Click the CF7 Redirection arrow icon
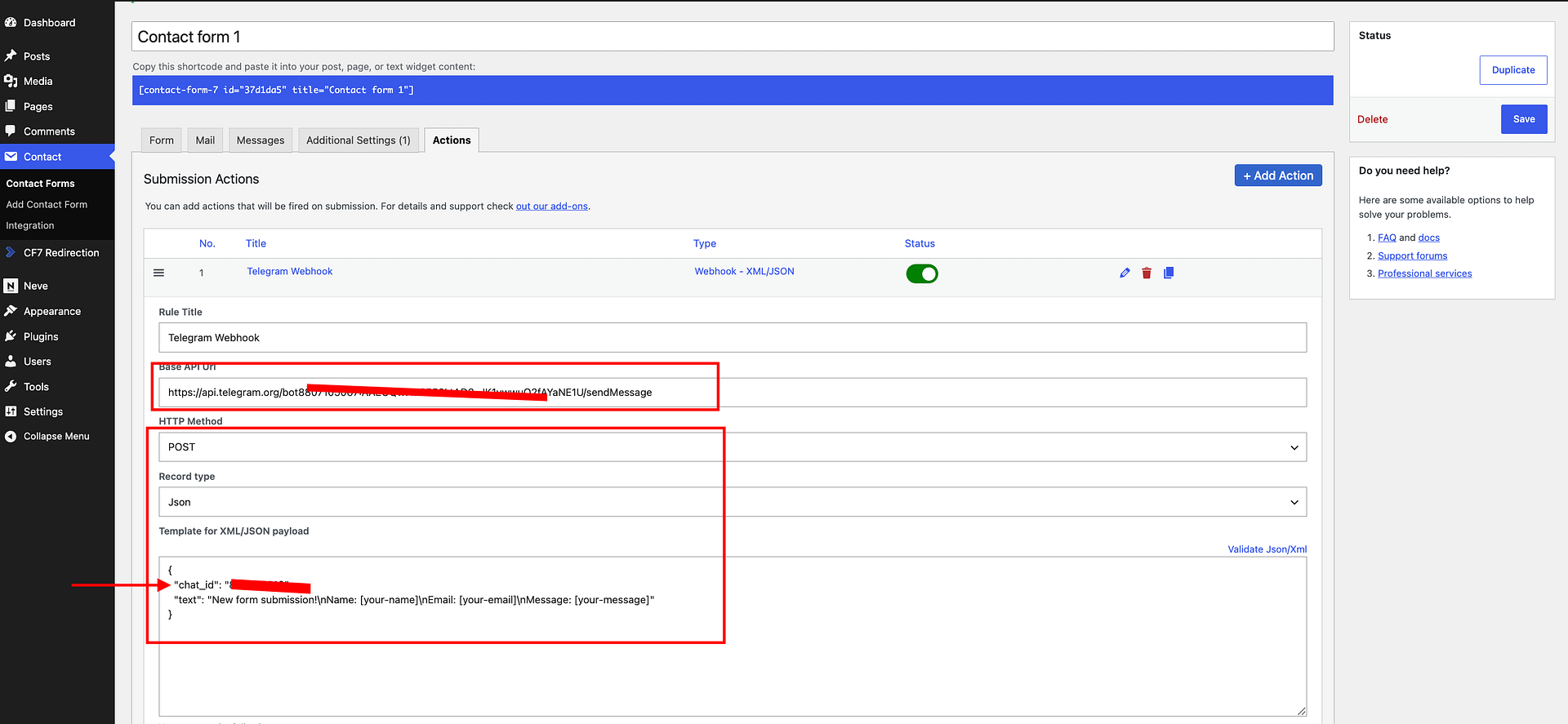 tap(11, 252)
